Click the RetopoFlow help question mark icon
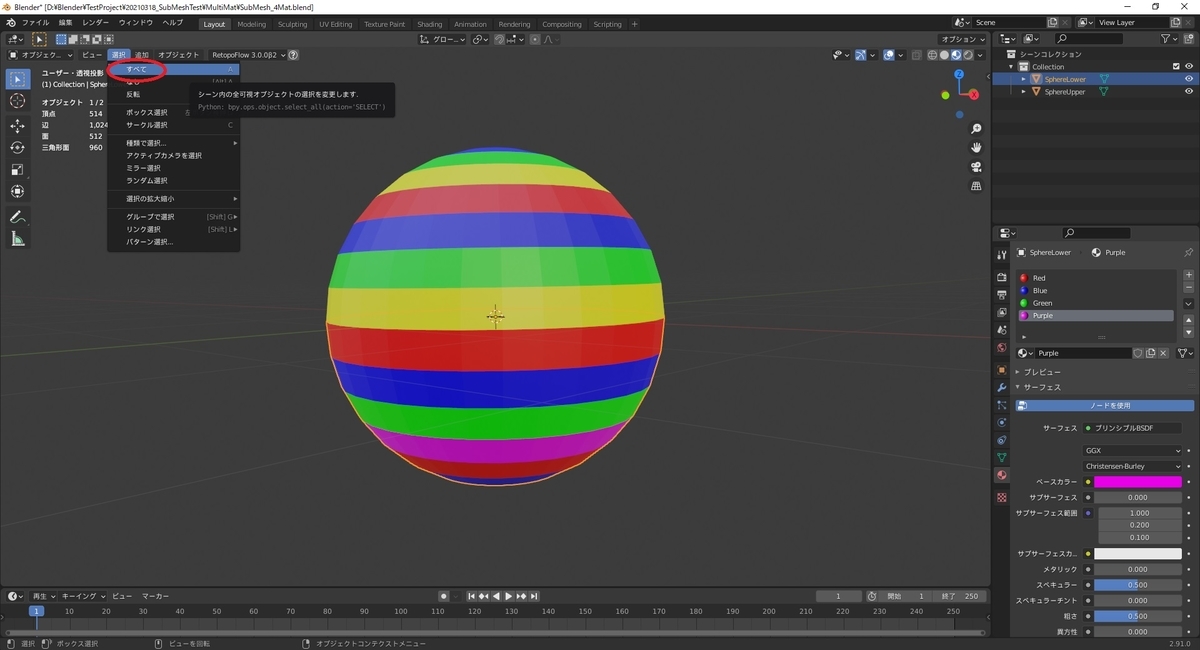 [294, 55]
